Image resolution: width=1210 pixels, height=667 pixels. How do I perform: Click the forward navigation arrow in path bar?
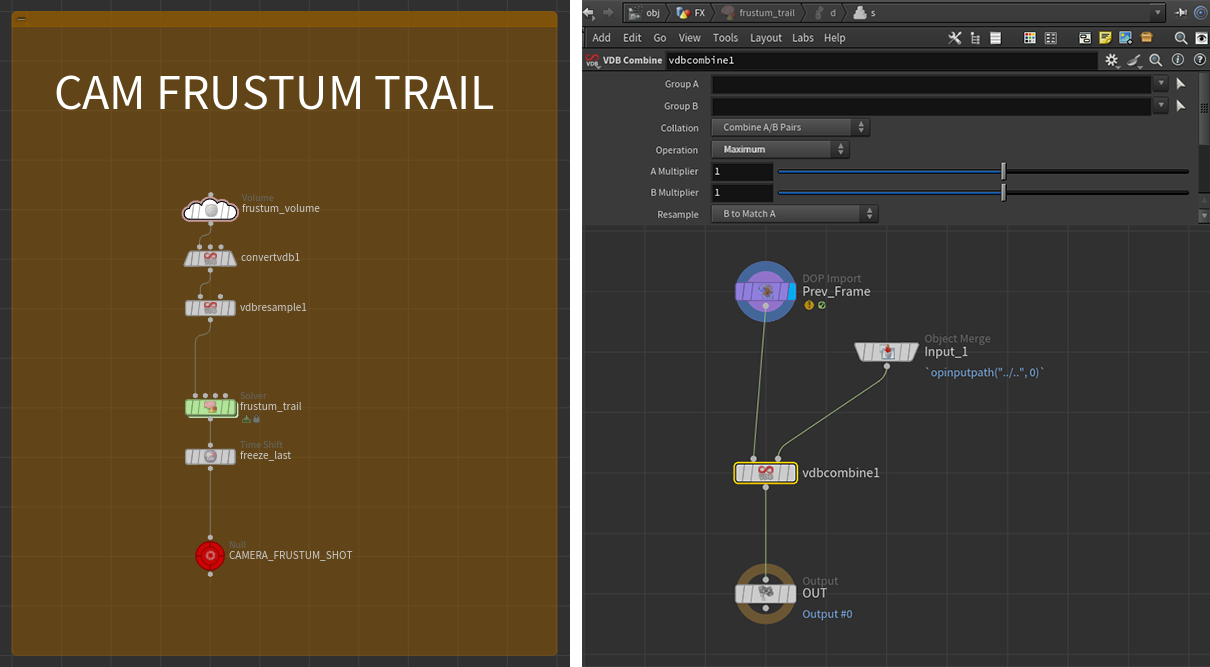pos(607,13)
